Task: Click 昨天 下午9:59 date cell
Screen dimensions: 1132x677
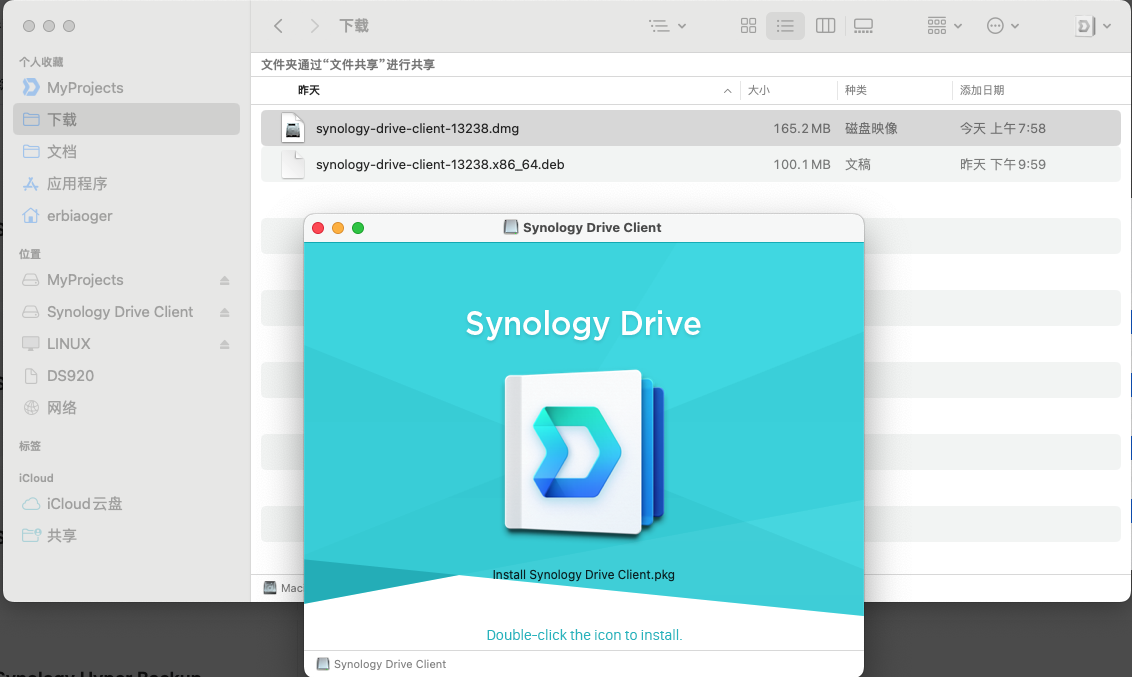Action: click(1002, 165)
